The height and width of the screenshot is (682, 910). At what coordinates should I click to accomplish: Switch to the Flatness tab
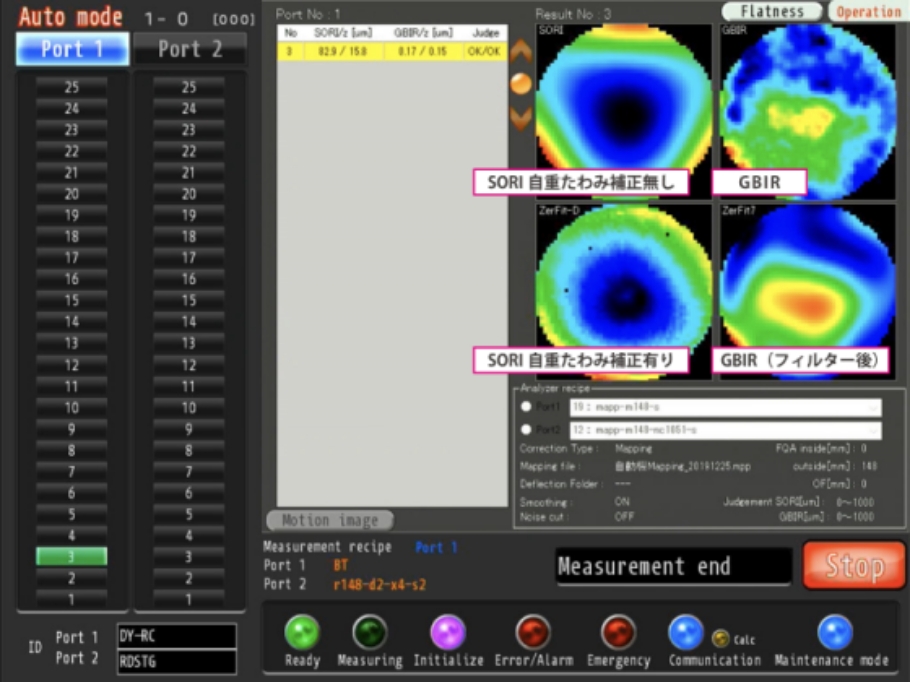click(x=772, y=12)
